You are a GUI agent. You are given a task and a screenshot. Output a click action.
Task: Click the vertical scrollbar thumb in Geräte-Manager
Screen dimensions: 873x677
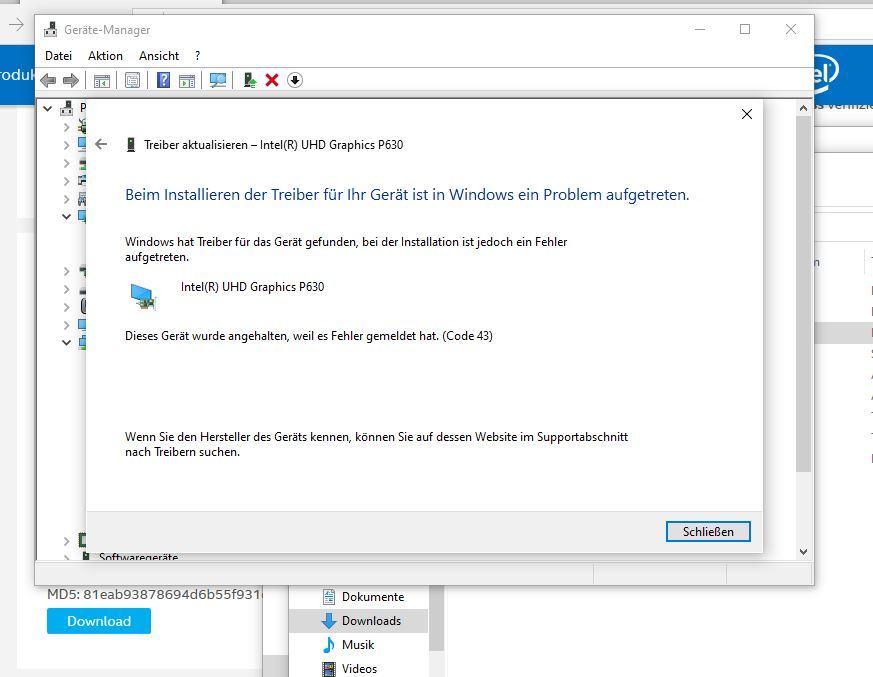click(x=803, y=294)
